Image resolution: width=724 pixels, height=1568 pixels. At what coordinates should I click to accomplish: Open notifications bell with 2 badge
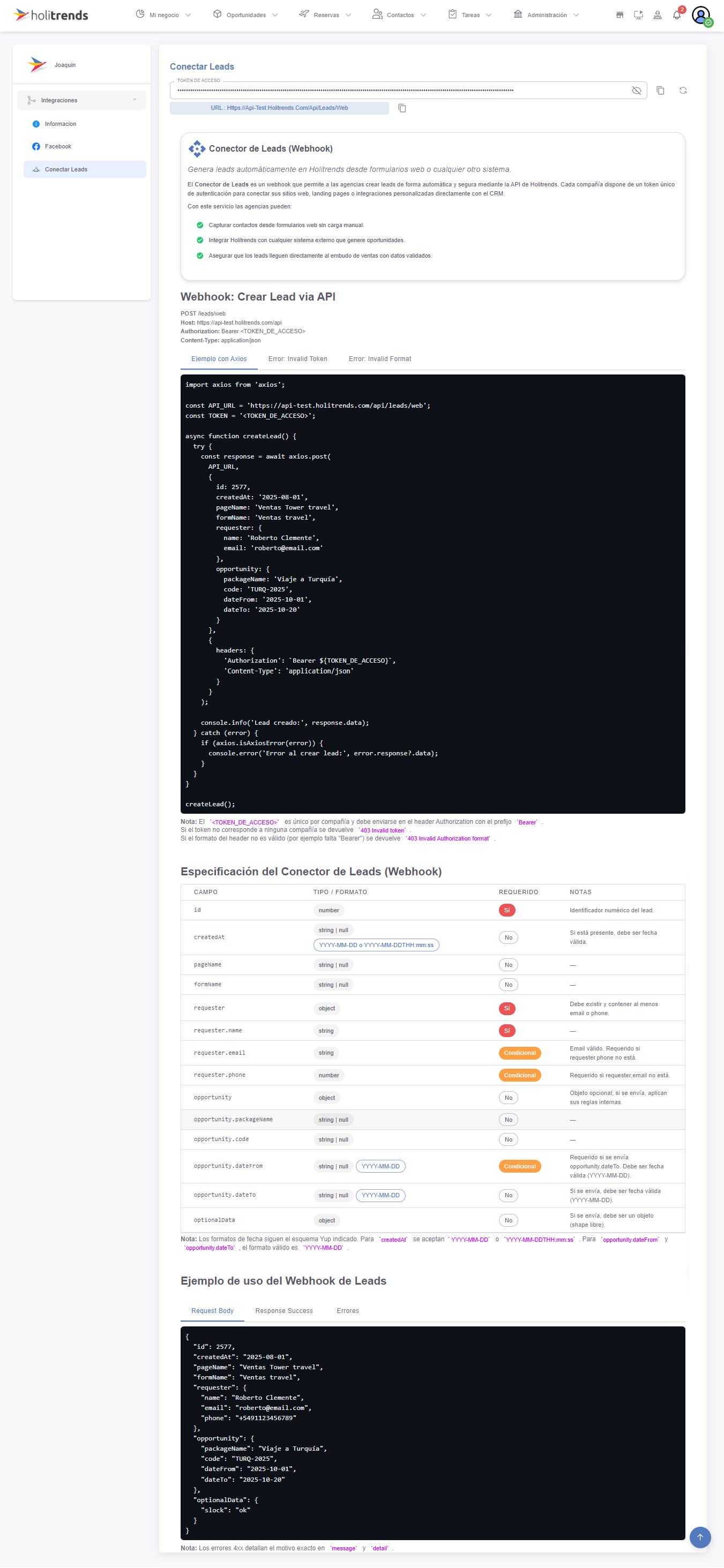coord(677,14)
